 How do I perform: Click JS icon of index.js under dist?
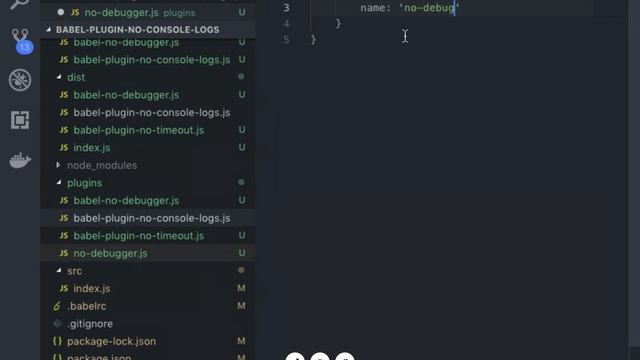click(64, 147)
